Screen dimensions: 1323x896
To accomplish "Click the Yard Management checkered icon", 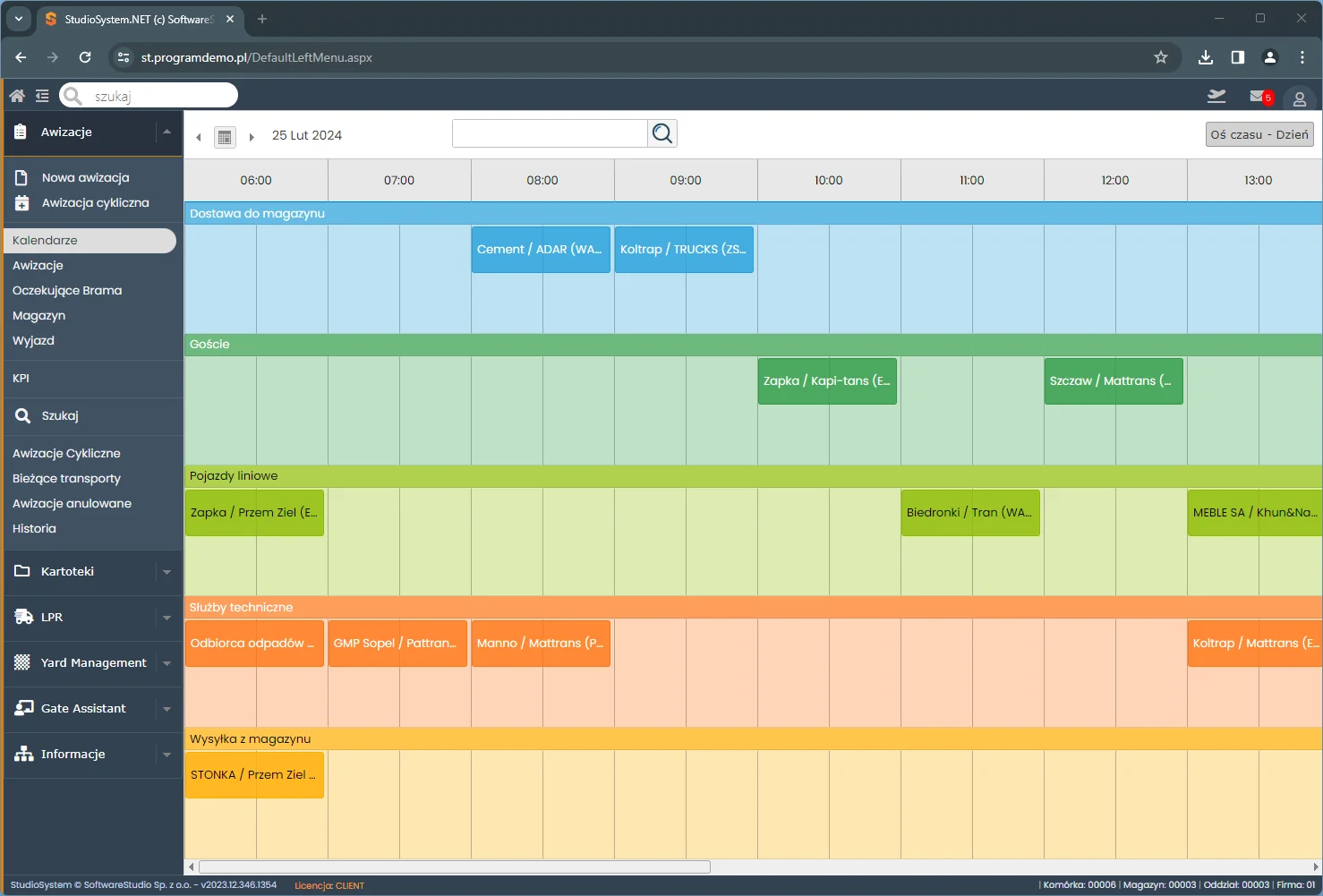I will pos(22,662).
